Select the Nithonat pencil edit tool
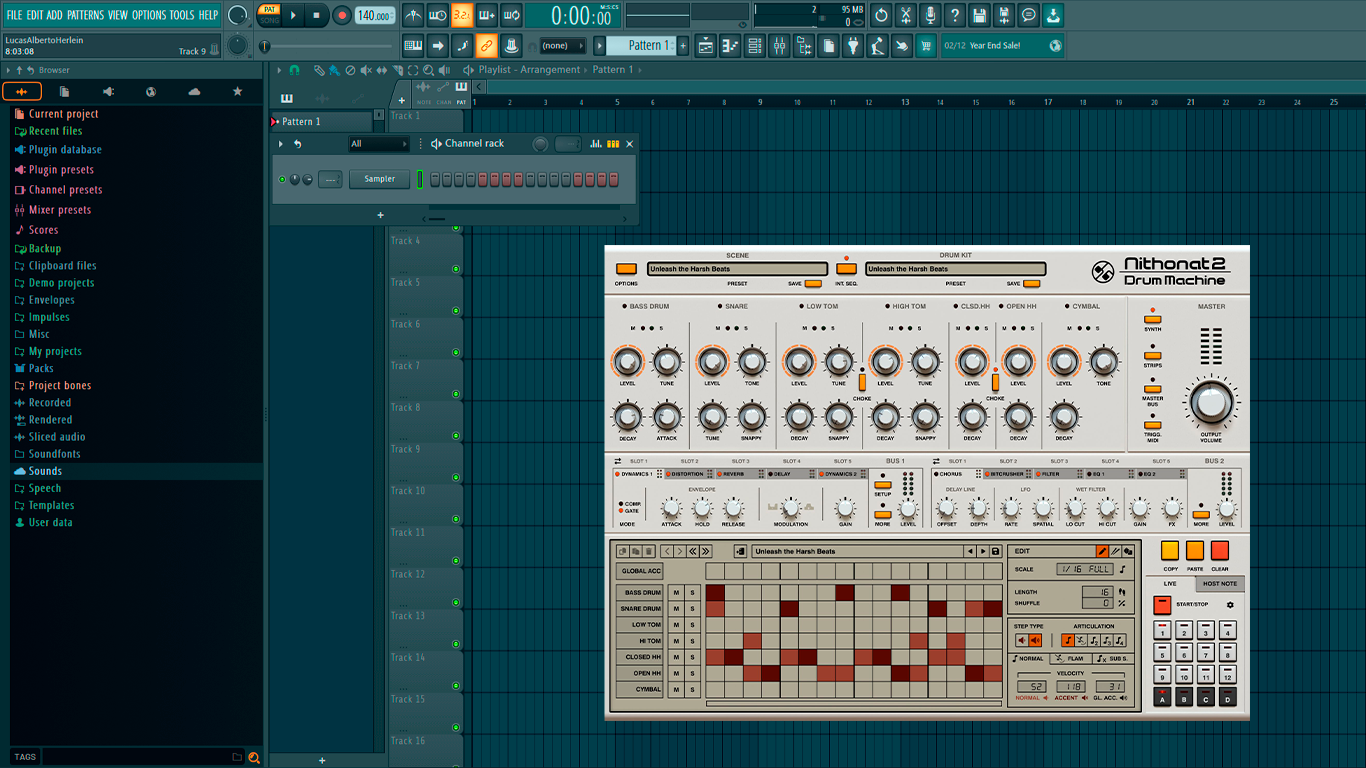Viewport: 1366px width, 768px height. click(x=1102, y=551)
